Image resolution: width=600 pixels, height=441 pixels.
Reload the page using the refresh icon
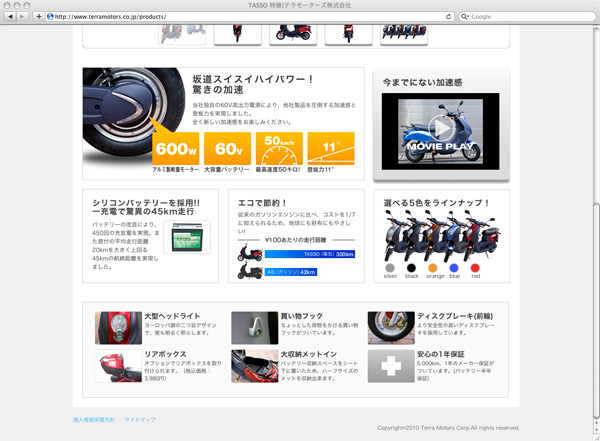448,16
